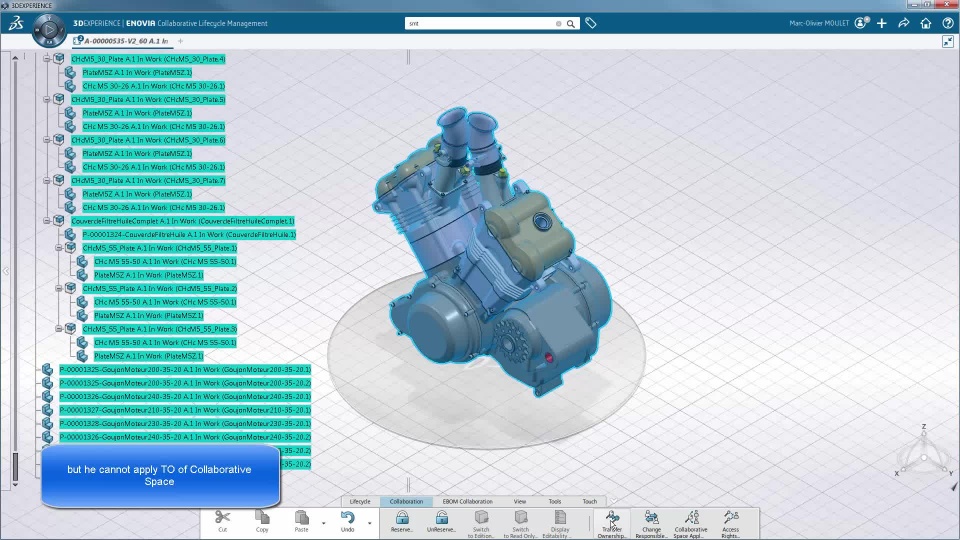Screen dimensions: 960x540
Task: Click the 3DS compass logo icon
Action: pyautogui.click(x=16, y=23)
